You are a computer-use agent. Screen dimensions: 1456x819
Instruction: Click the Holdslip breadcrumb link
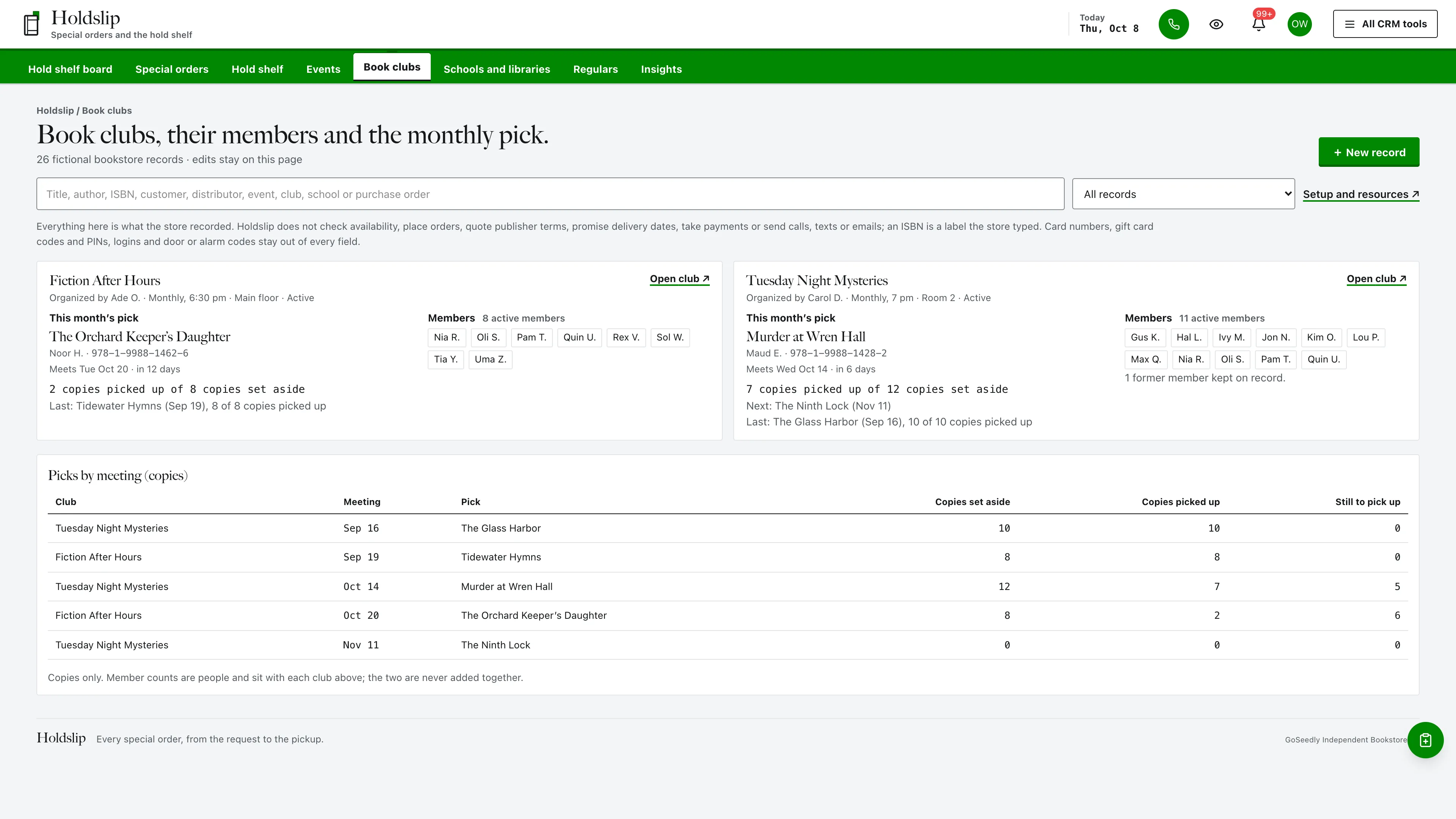tap(55, 111)
